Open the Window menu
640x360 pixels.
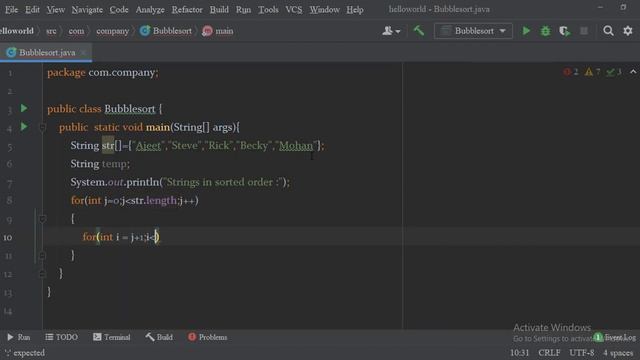324,9
